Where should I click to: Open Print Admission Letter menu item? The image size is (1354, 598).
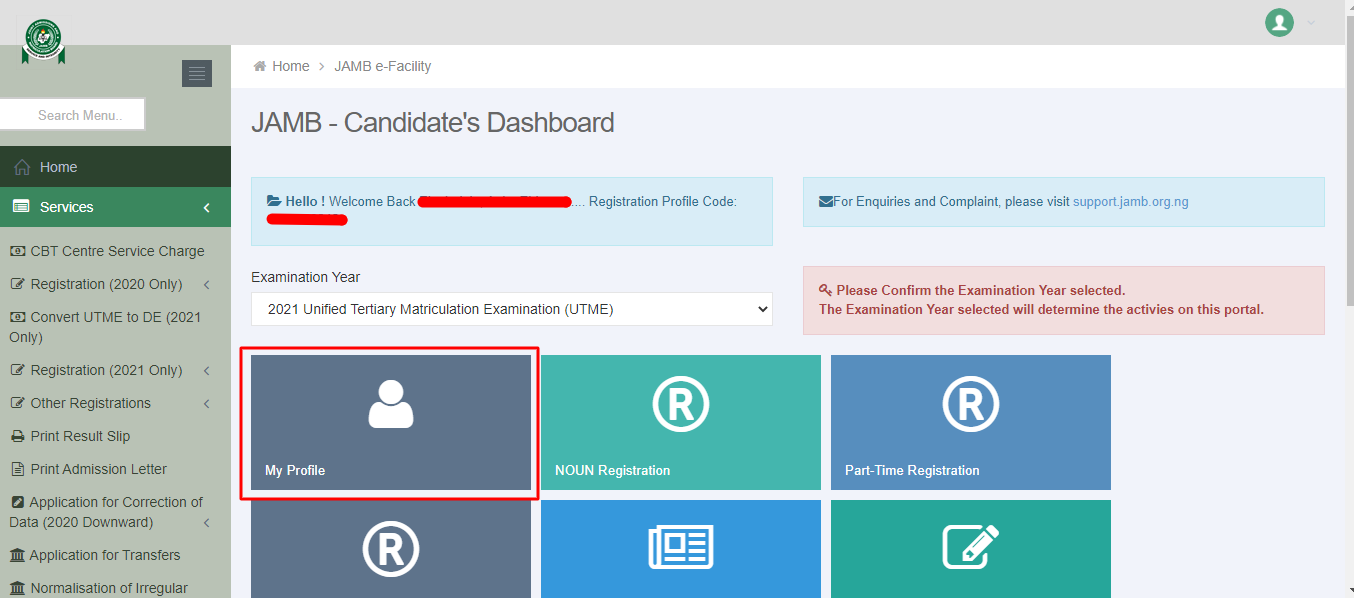coord(98,469)
